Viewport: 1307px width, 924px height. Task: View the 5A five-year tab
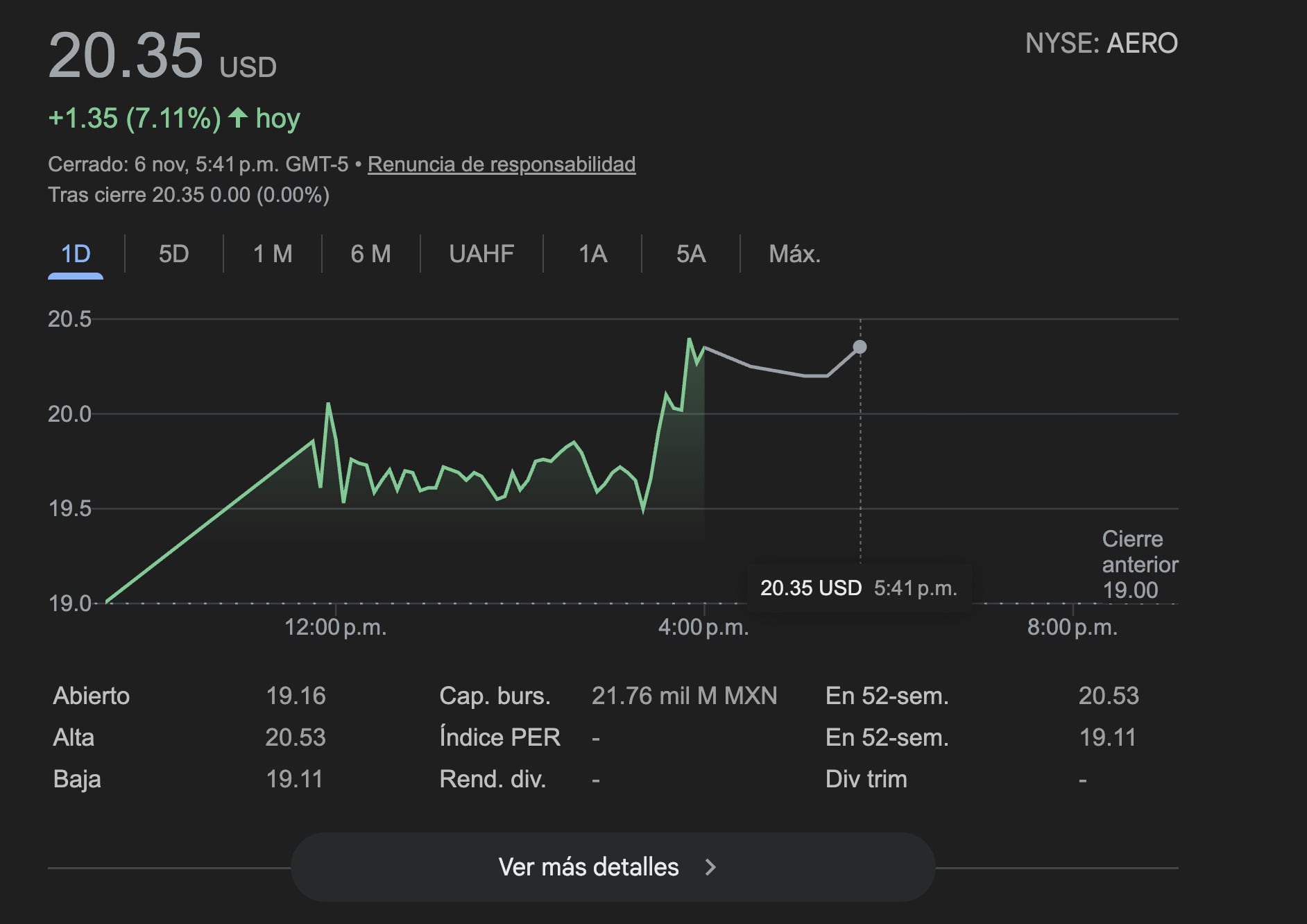690,254
